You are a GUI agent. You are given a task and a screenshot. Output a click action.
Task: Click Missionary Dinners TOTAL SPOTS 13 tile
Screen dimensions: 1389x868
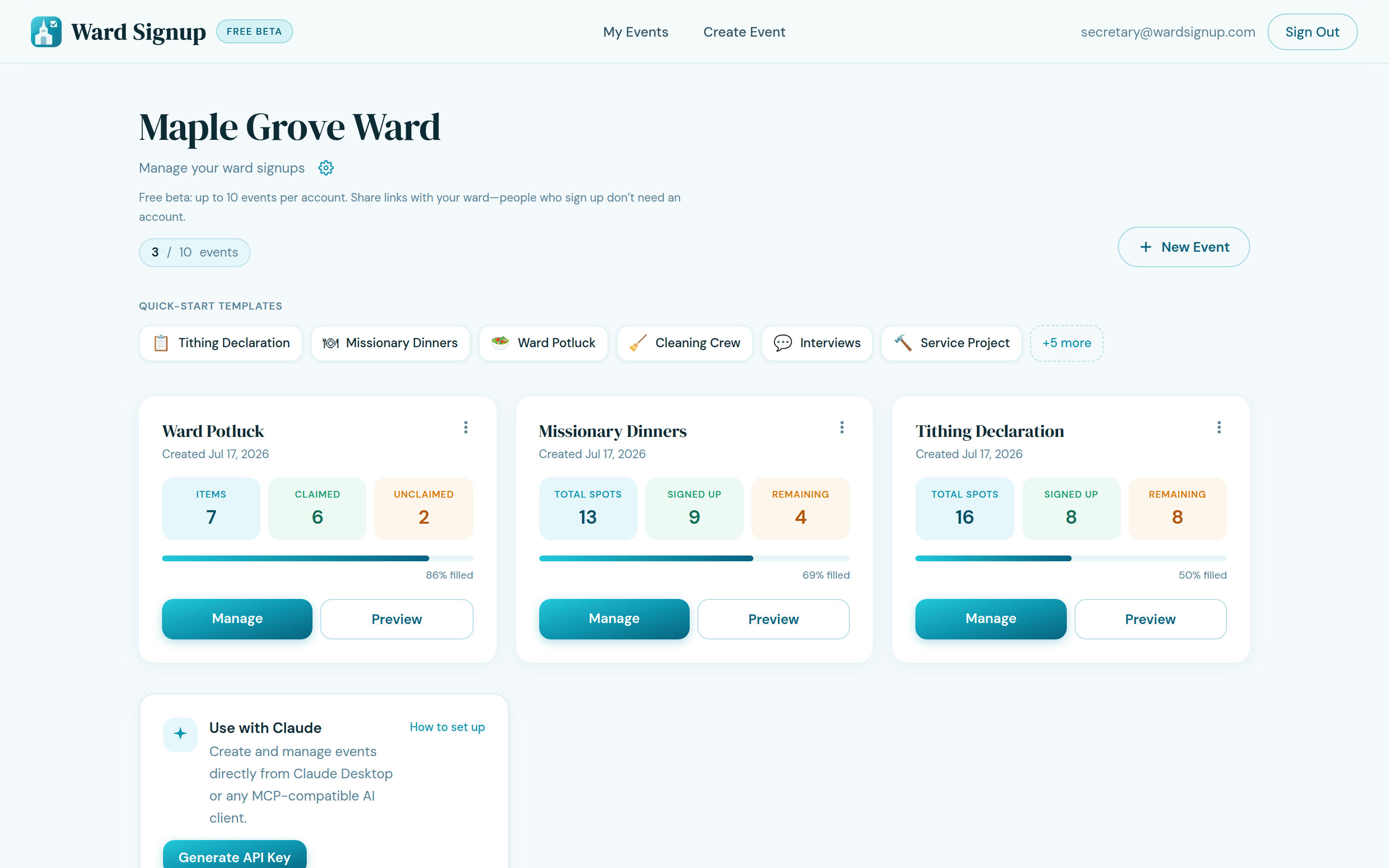588,509
